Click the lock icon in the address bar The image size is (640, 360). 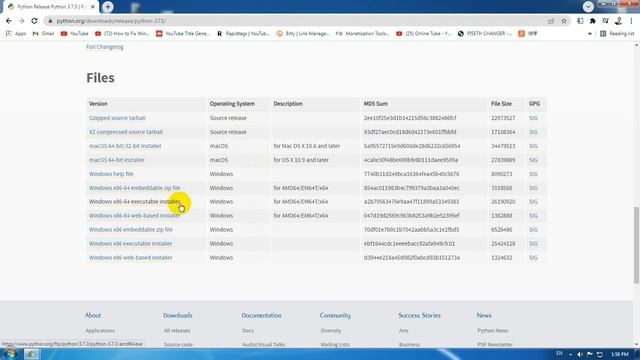(x=50, y=21)
